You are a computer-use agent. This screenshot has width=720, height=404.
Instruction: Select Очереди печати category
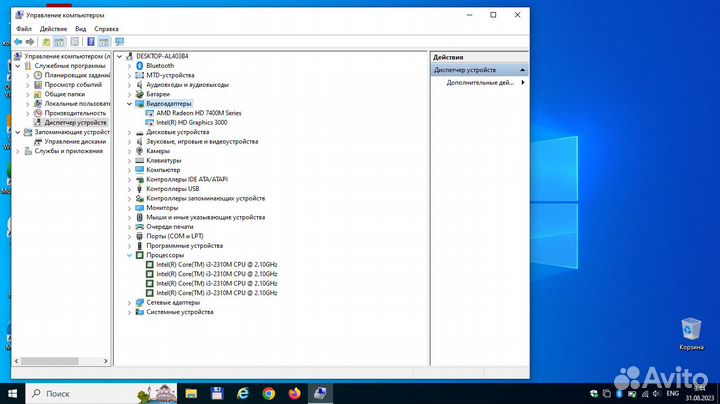170,227
